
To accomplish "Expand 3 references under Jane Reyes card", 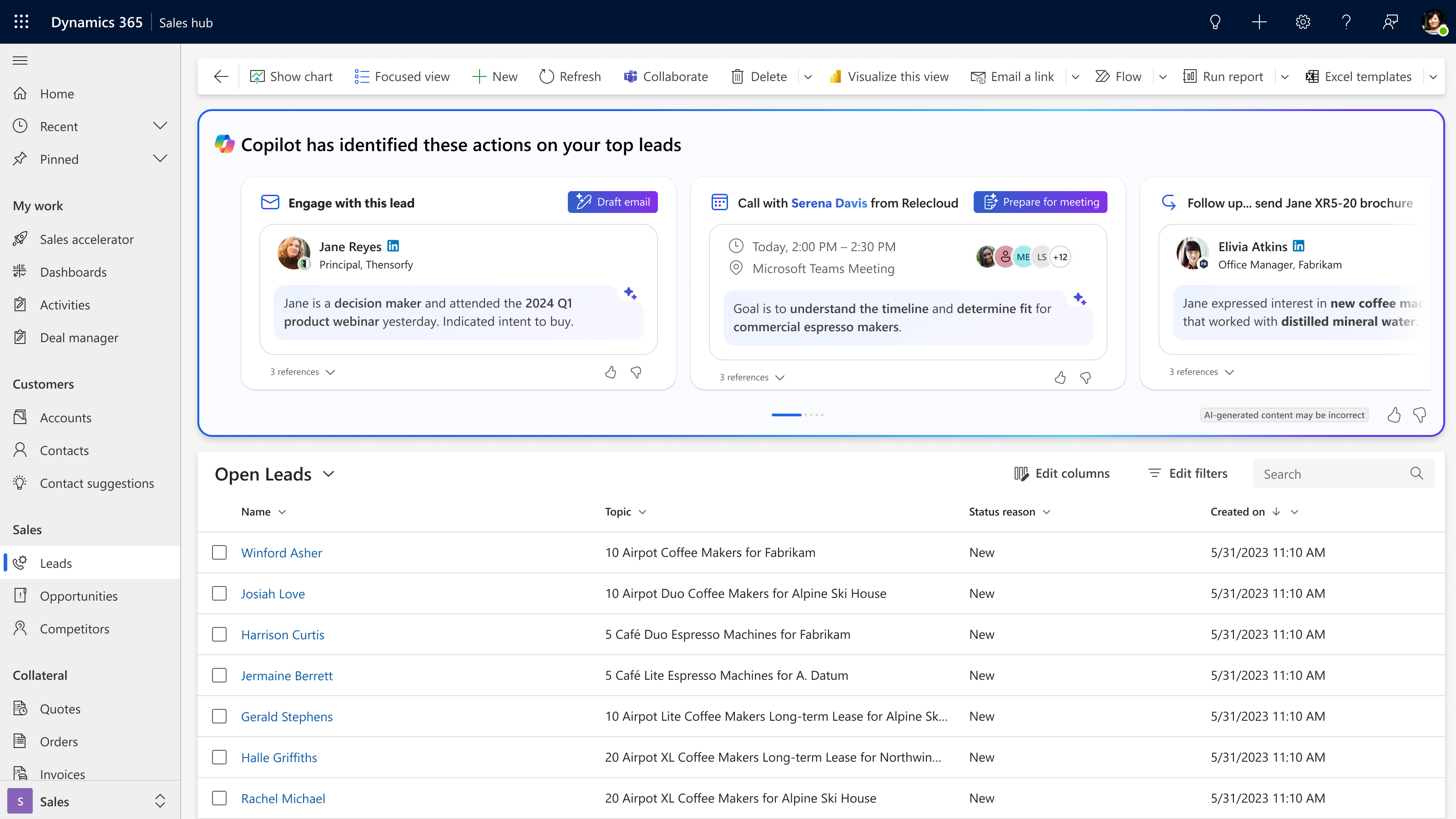I will click(303, 372).
